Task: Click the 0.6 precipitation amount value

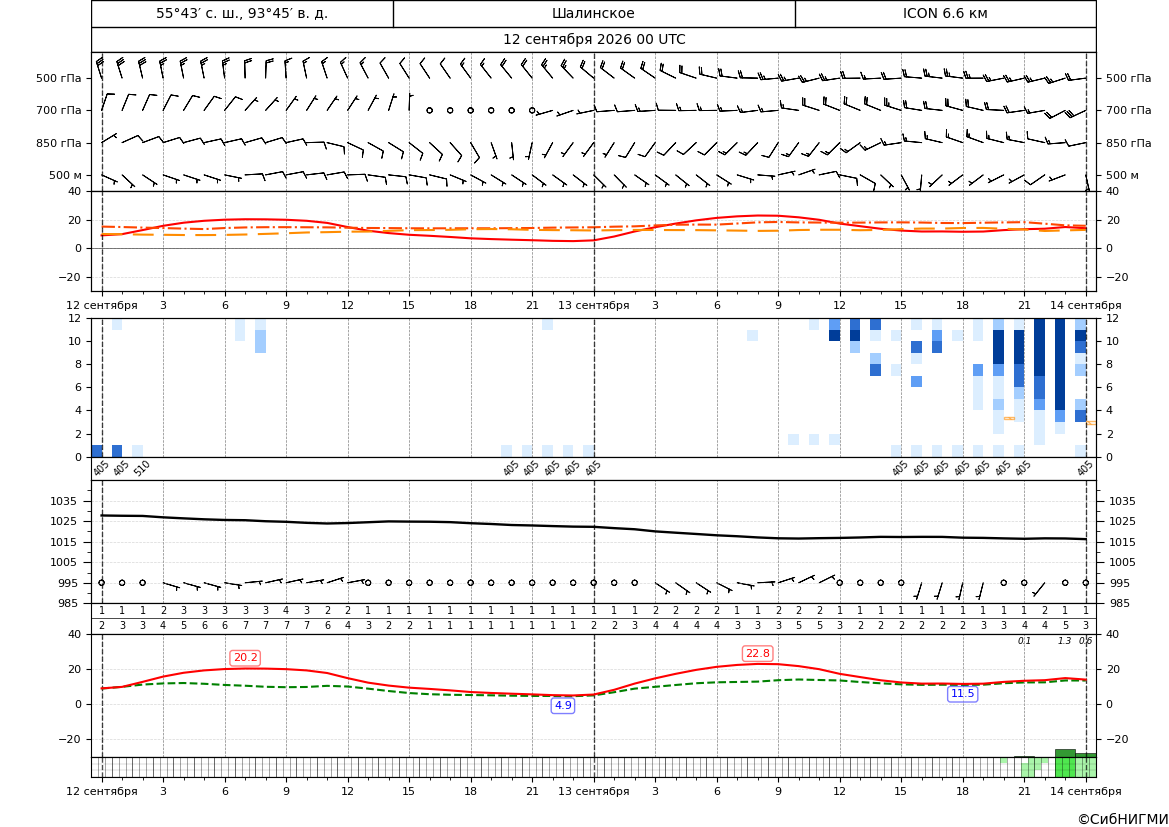Action: click(x=1086, y=641)
